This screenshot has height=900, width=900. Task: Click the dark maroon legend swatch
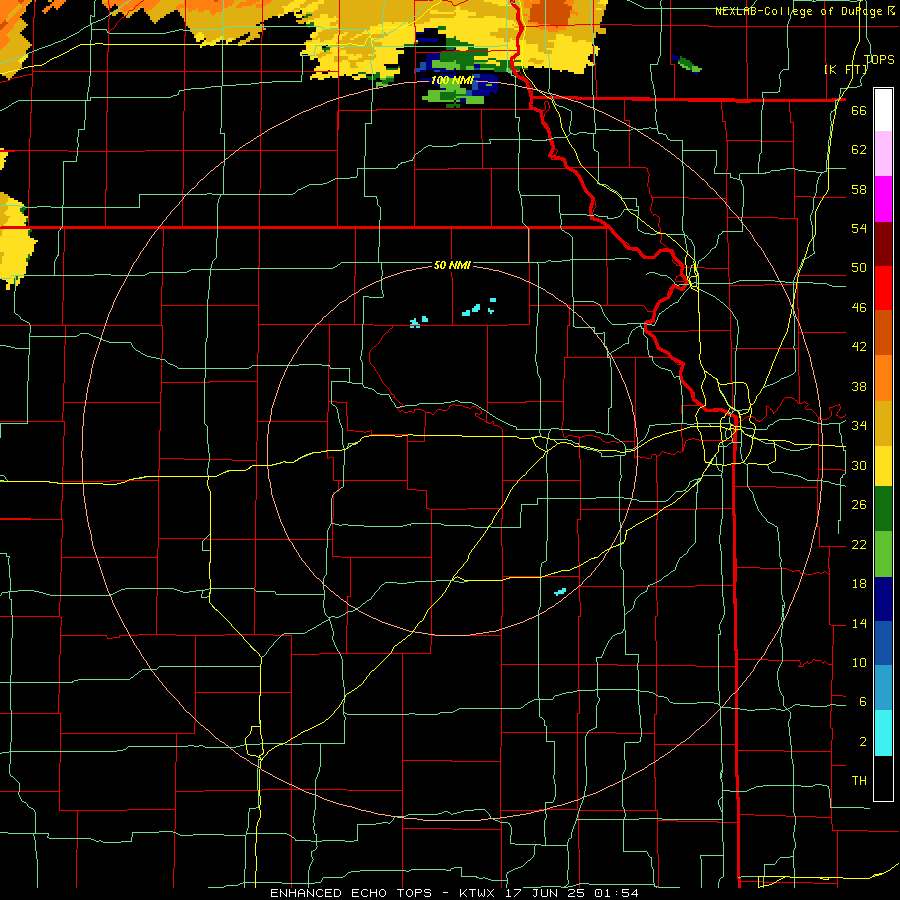click(883, 244)
